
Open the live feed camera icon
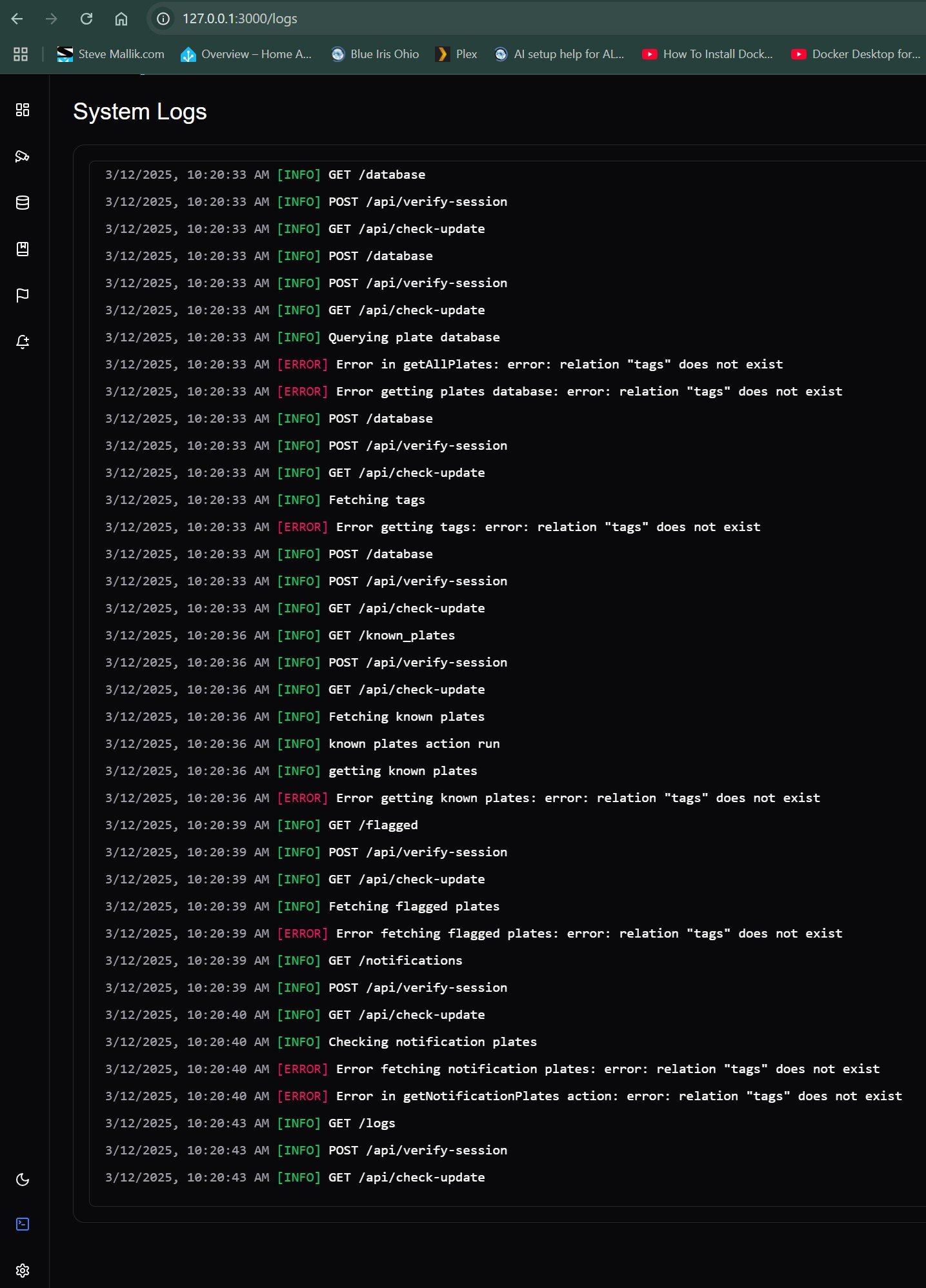(x=23, y=156)
